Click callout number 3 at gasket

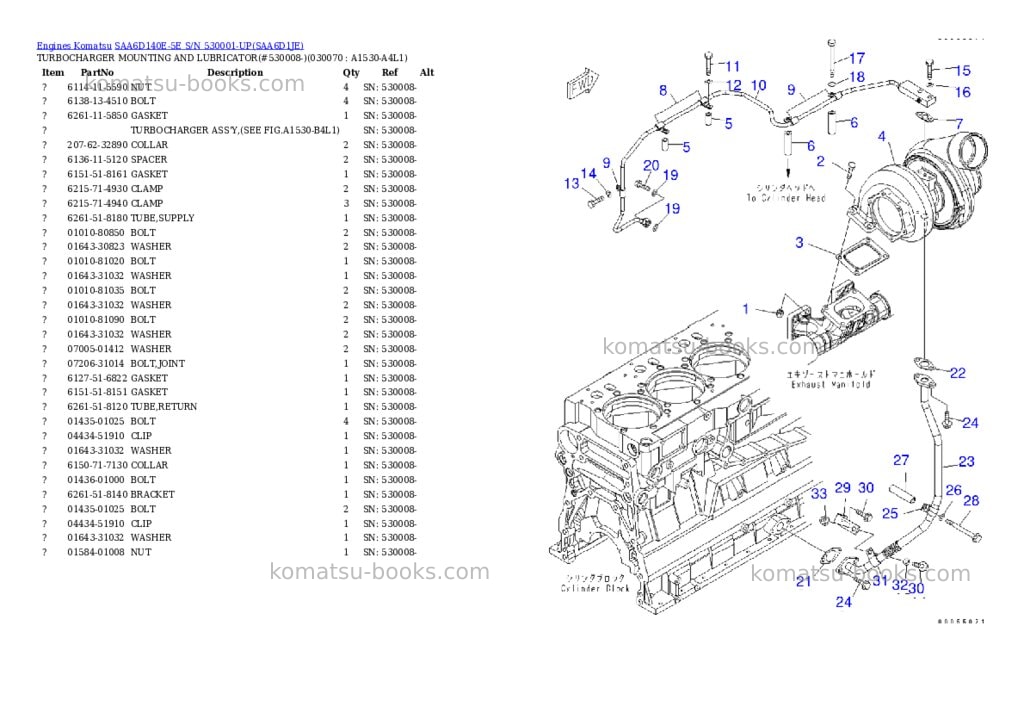point(799,243)
